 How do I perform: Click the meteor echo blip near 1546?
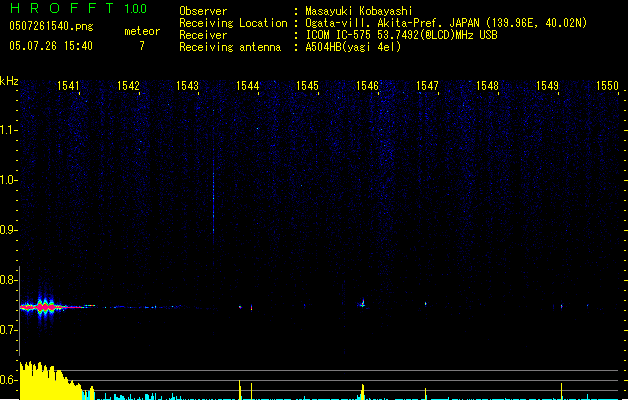pos(363,303)
